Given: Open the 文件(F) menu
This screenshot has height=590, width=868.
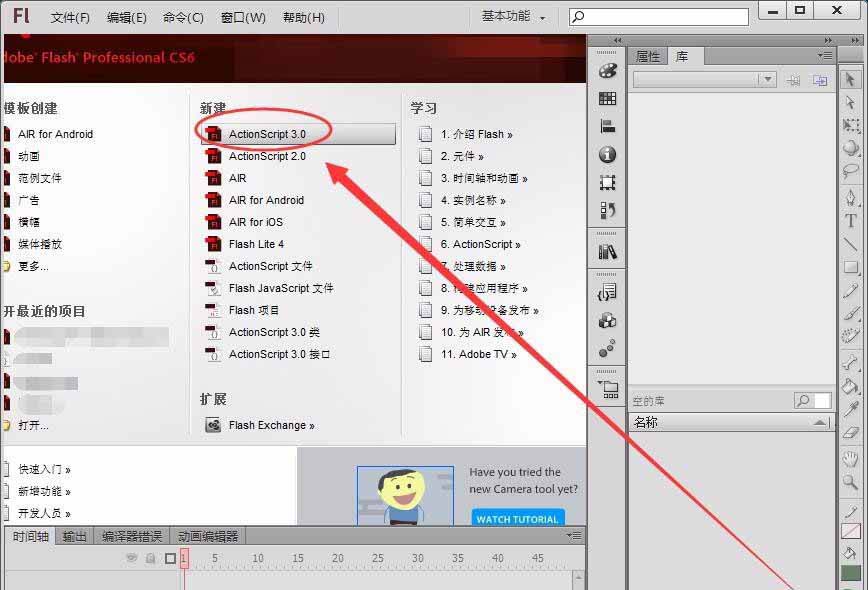Looking at the screenshot, I should click(70, 18).
